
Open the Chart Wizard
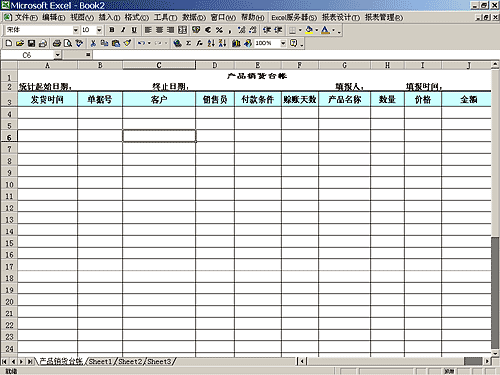[x=236, y=43]
